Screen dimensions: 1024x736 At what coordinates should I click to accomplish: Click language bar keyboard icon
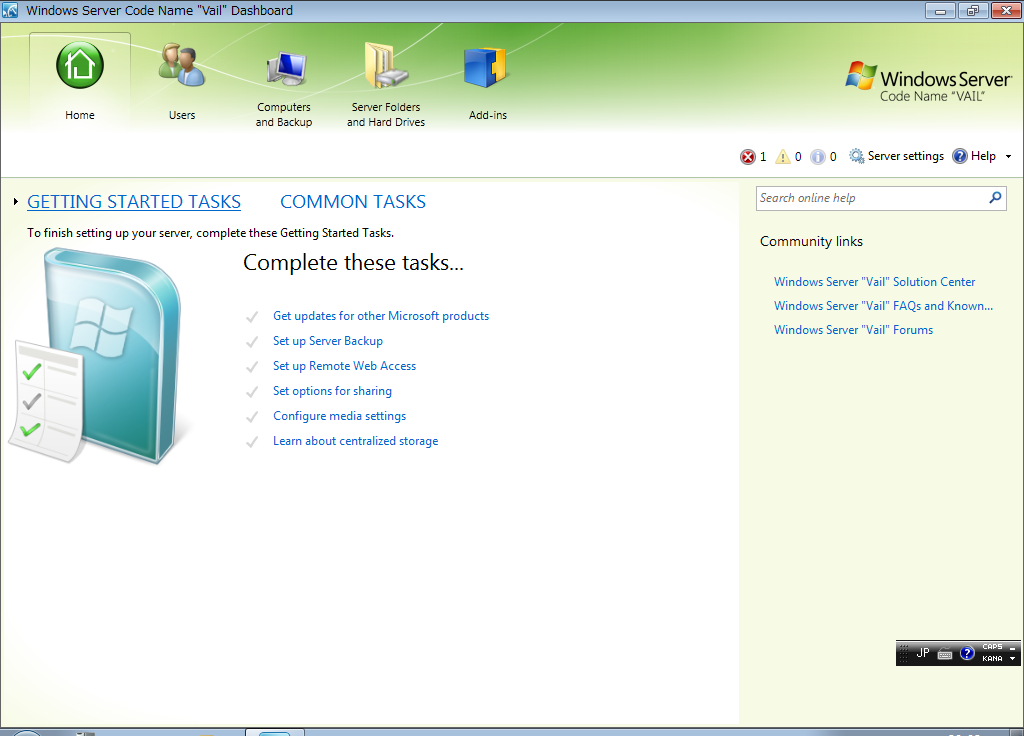[945, 653]
